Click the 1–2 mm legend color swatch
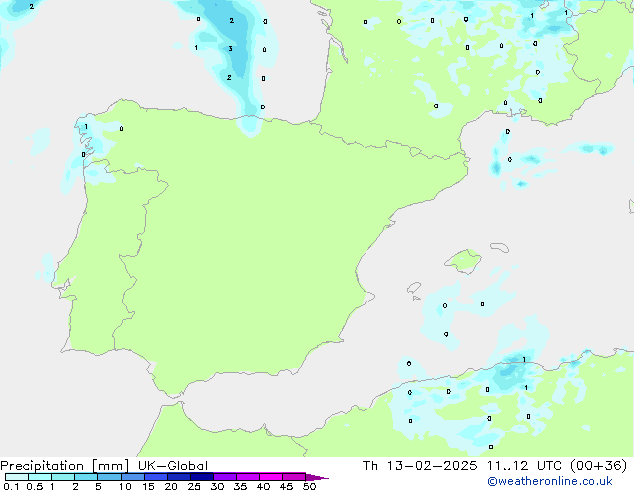The height and width of the screenshot is (490, 634). (x=63, y=477)
